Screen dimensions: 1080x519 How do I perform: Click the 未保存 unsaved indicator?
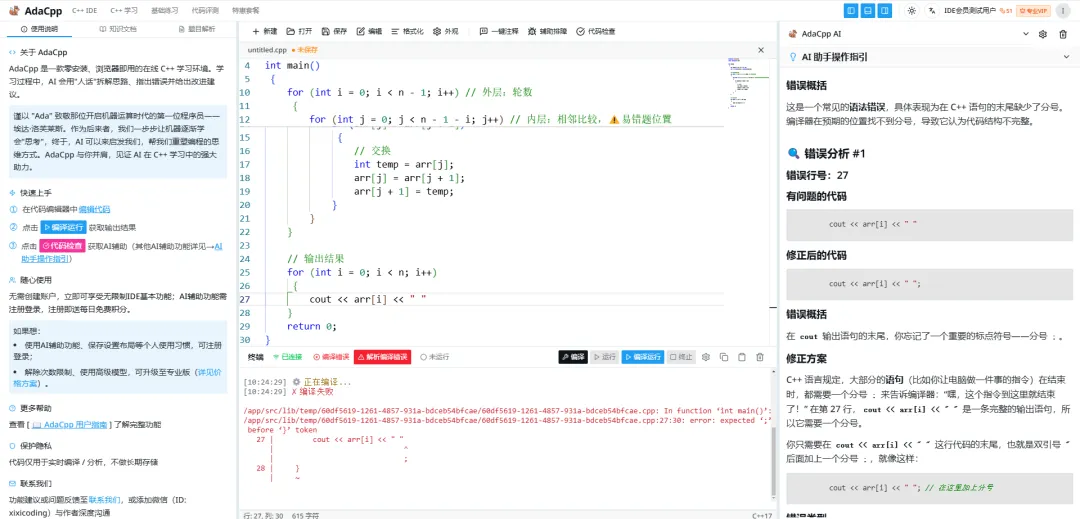(x=304, y=50)
